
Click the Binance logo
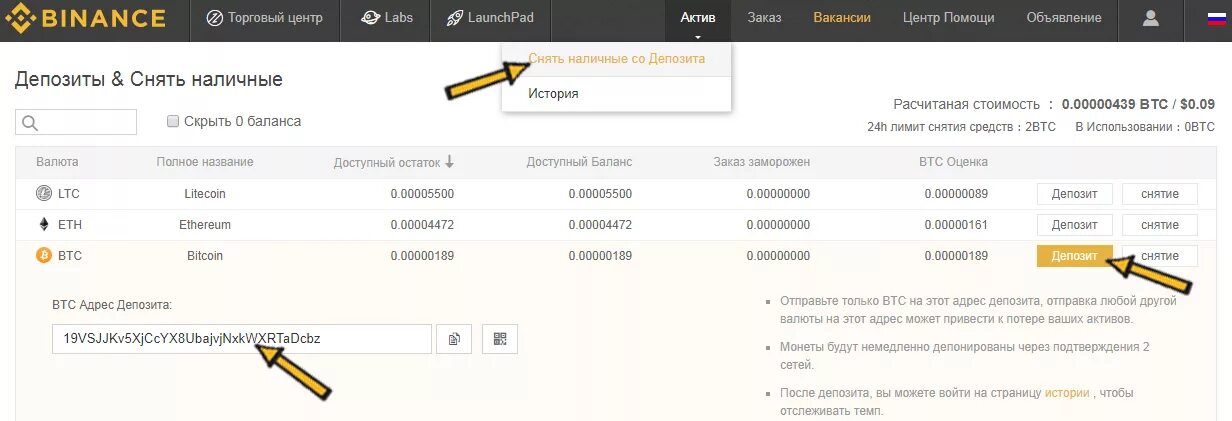point(85,18)
